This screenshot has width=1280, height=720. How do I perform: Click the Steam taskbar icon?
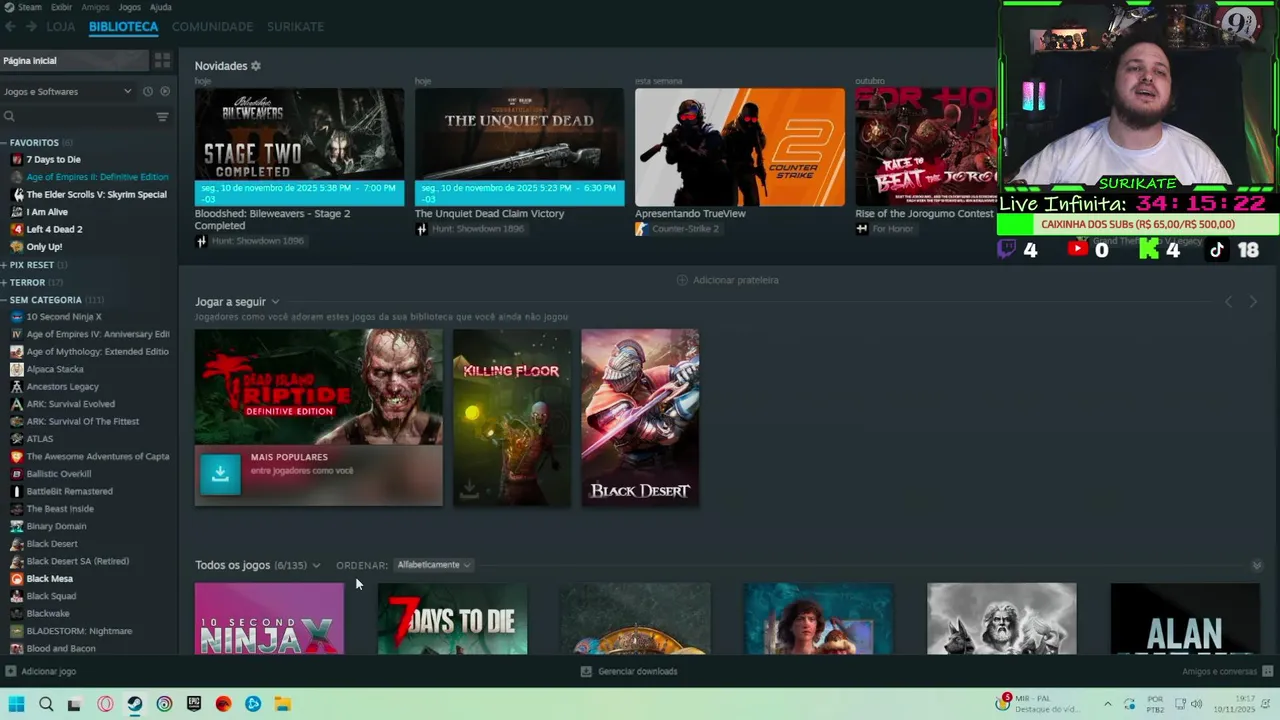point(135,704)
